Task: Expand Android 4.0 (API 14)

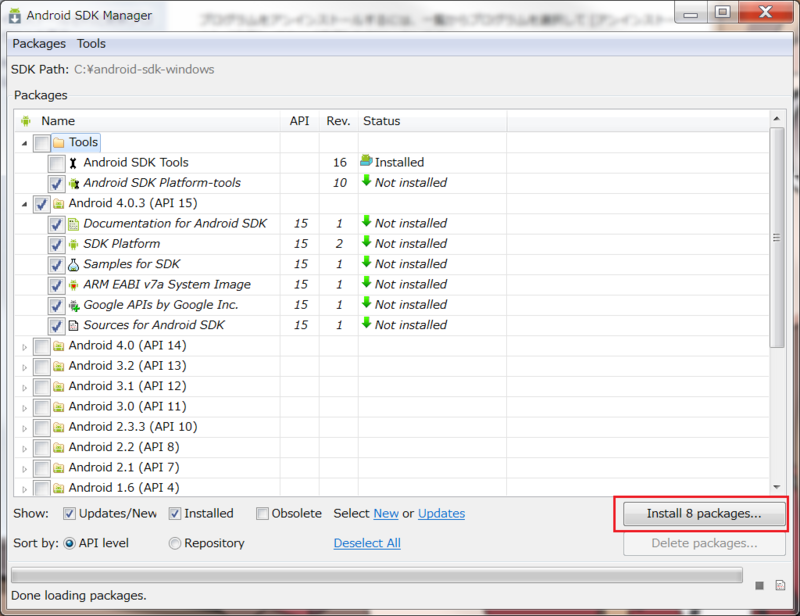Action: [24, 347]
